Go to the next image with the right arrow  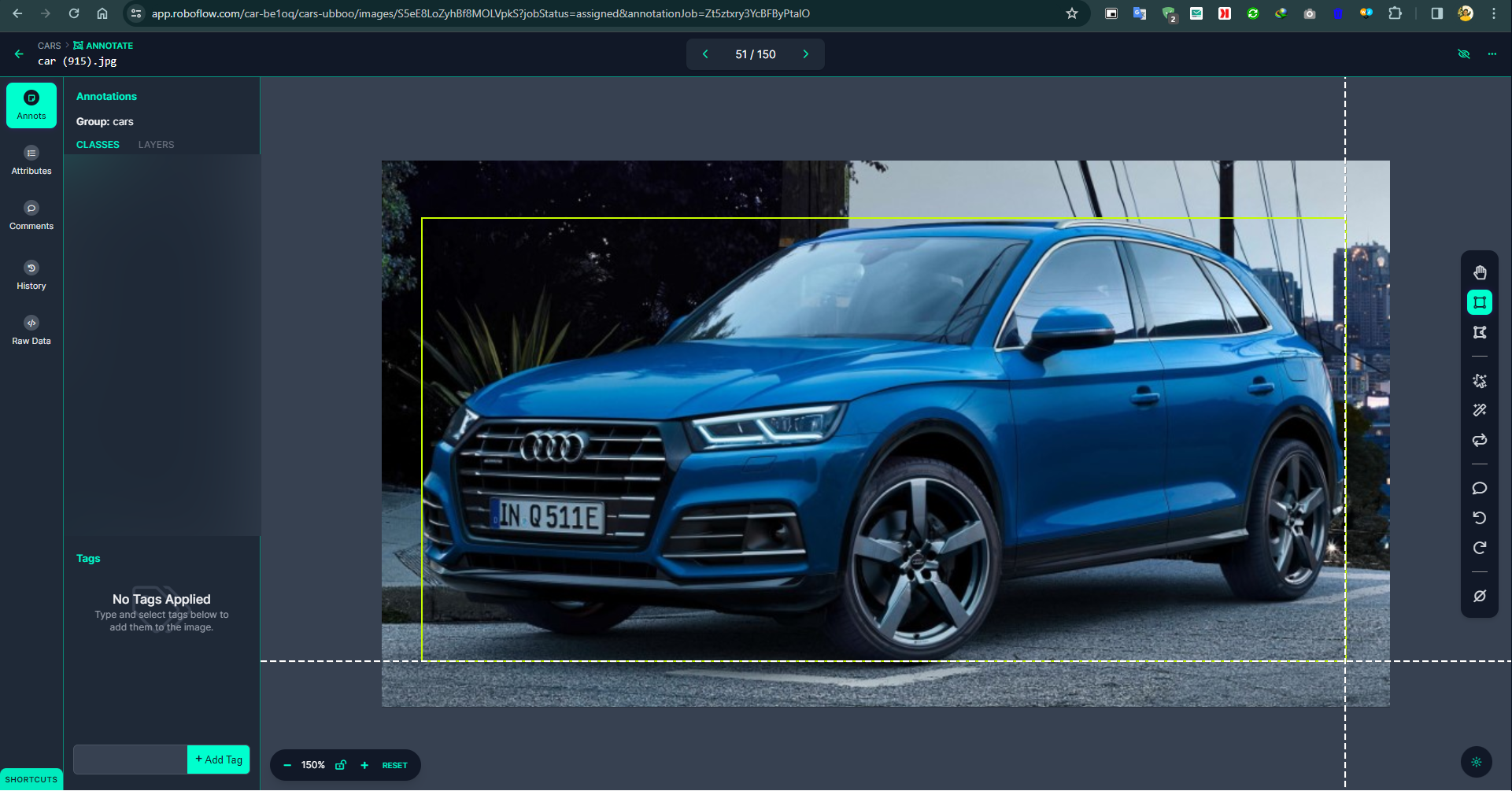point(806,54)
